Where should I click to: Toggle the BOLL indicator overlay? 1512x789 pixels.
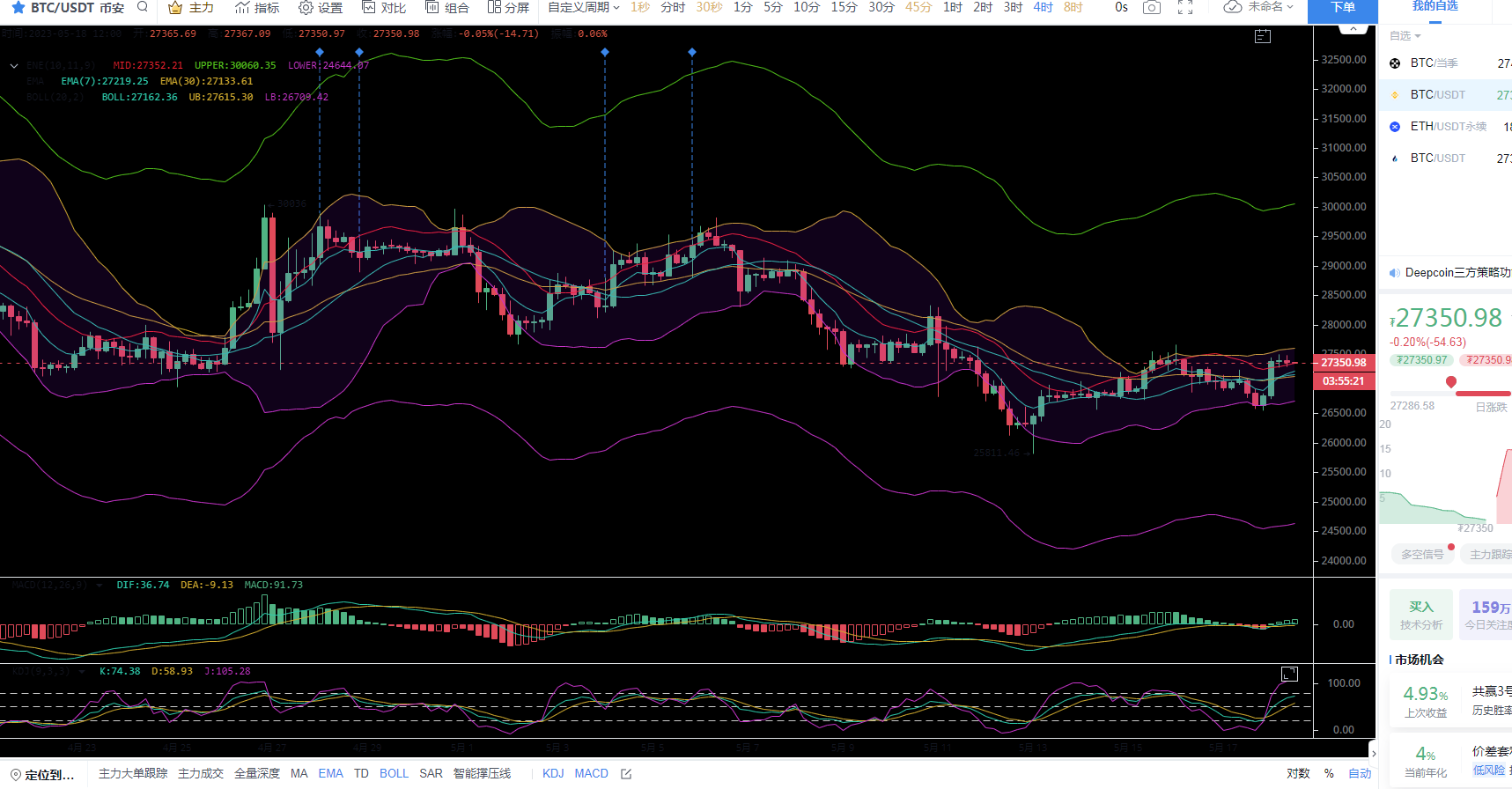click(394, 773)
